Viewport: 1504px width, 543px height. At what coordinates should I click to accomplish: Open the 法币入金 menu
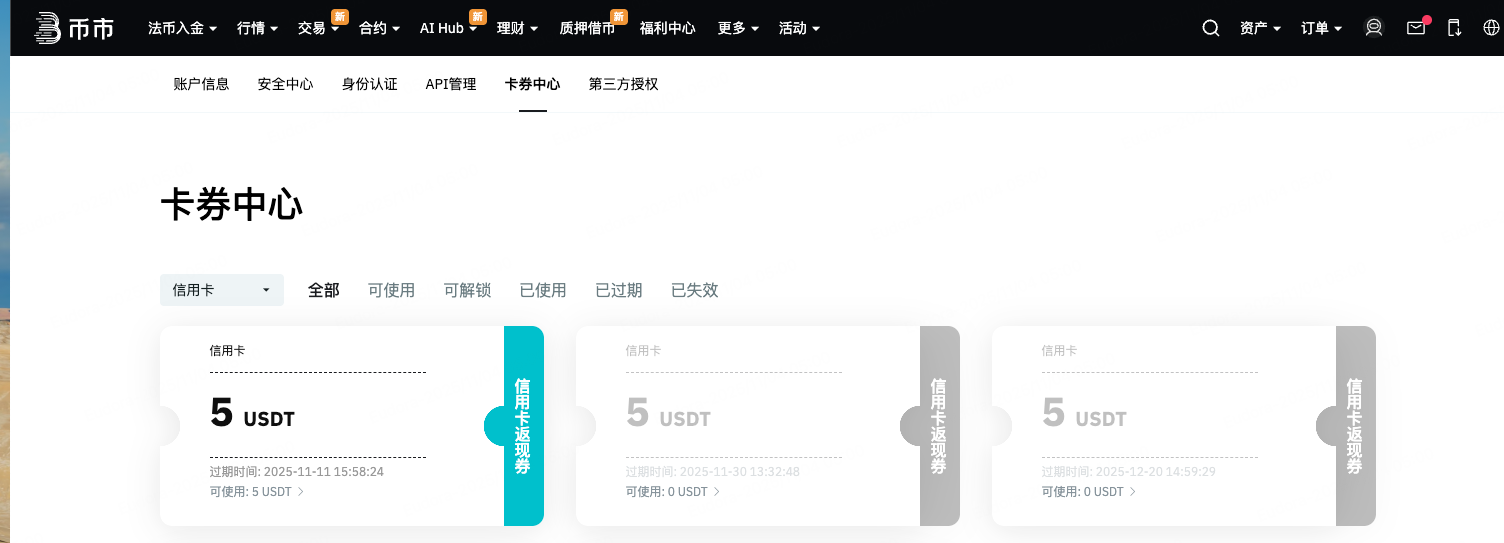(182, 28)
